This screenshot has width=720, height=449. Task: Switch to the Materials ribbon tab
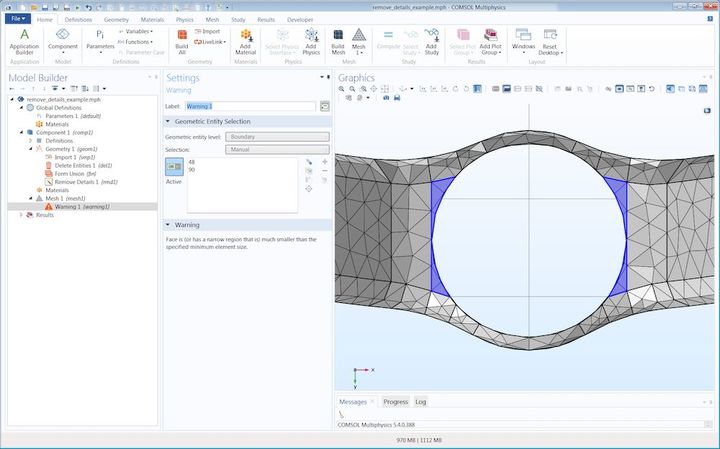pos(152,20)
